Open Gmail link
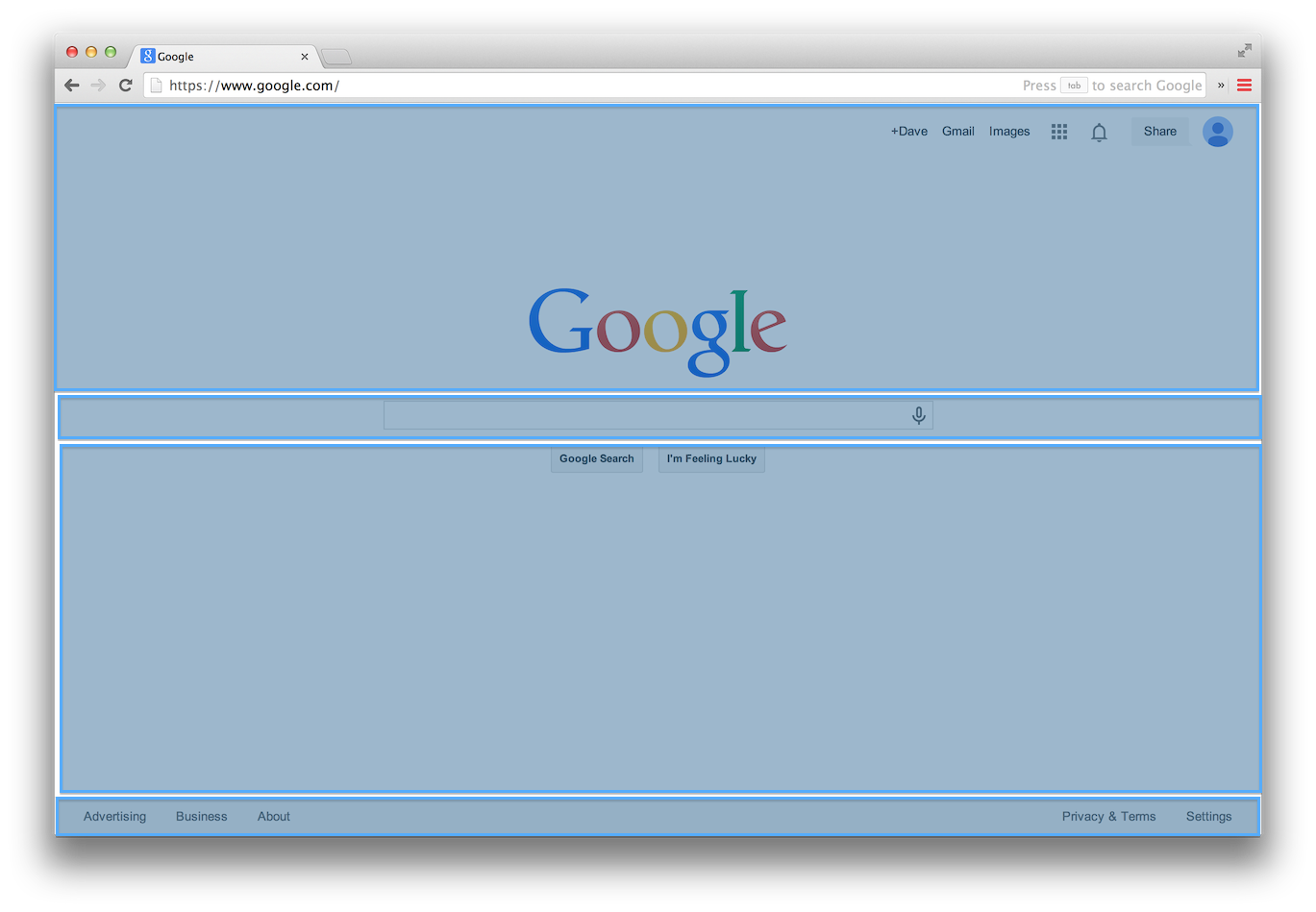1316x912 pixels. [958, 132]
